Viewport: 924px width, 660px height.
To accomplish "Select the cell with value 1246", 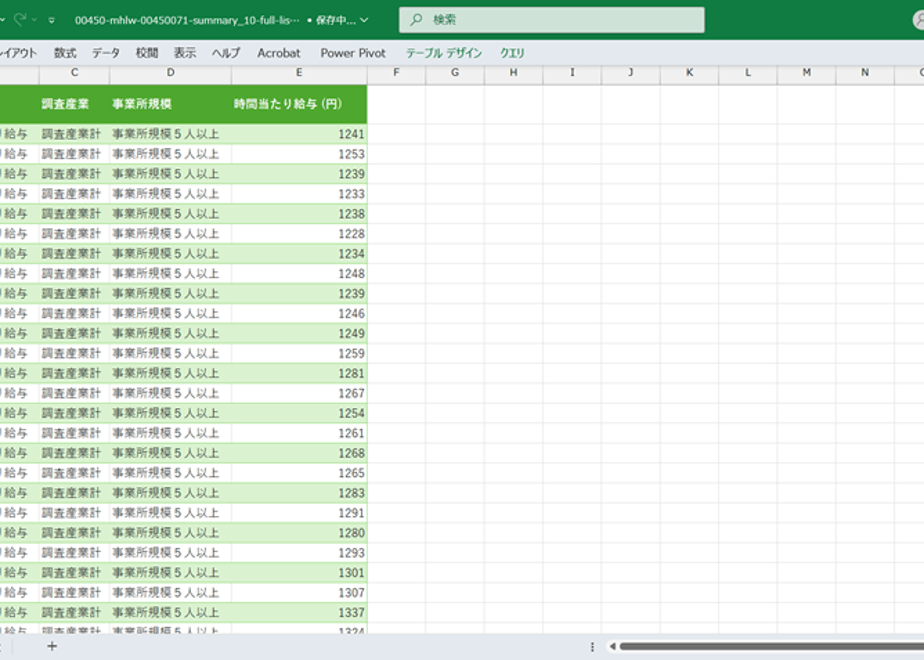I will click(x=299, y=314).
